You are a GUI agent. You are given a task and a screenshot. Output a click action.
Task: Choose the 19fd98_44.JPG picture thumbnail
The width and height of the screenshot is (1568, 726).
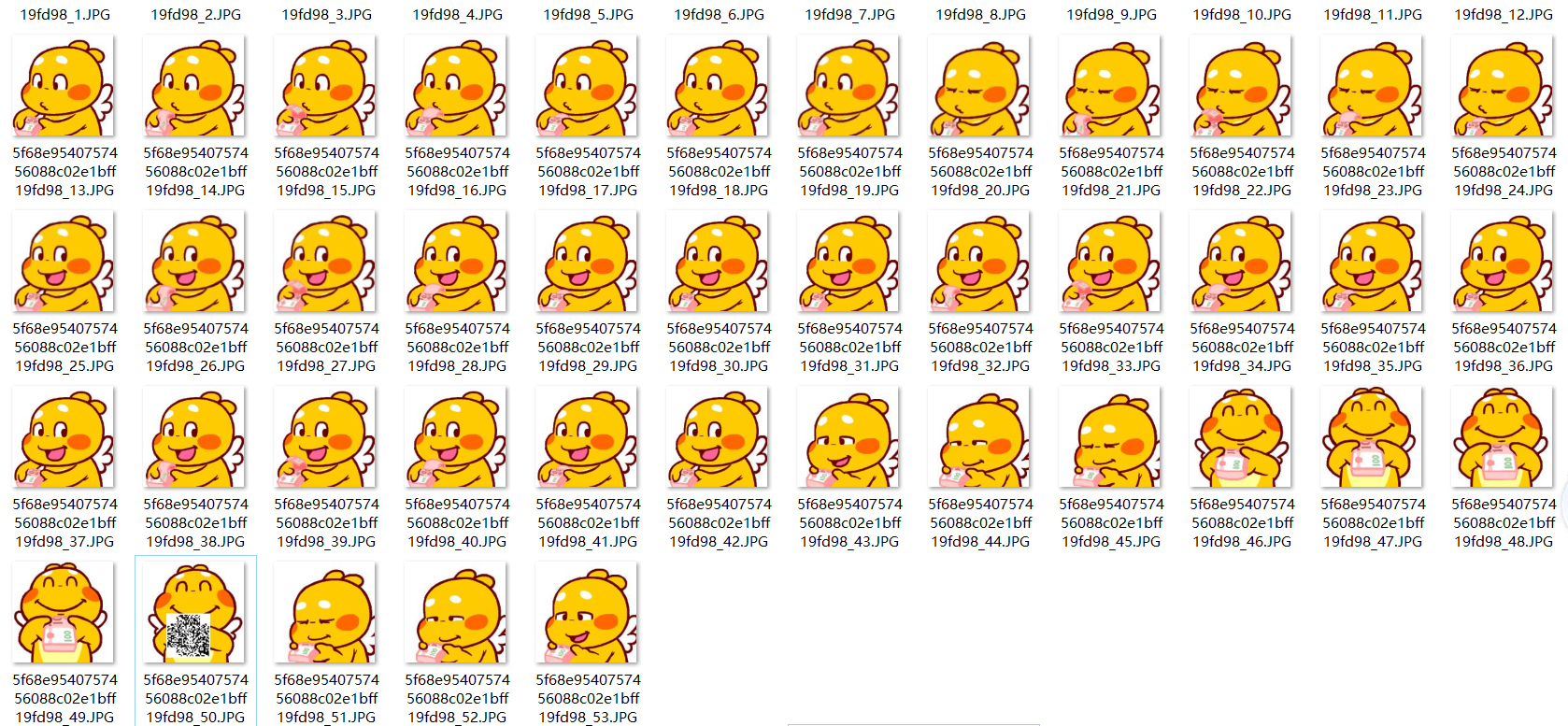[979, 437]
